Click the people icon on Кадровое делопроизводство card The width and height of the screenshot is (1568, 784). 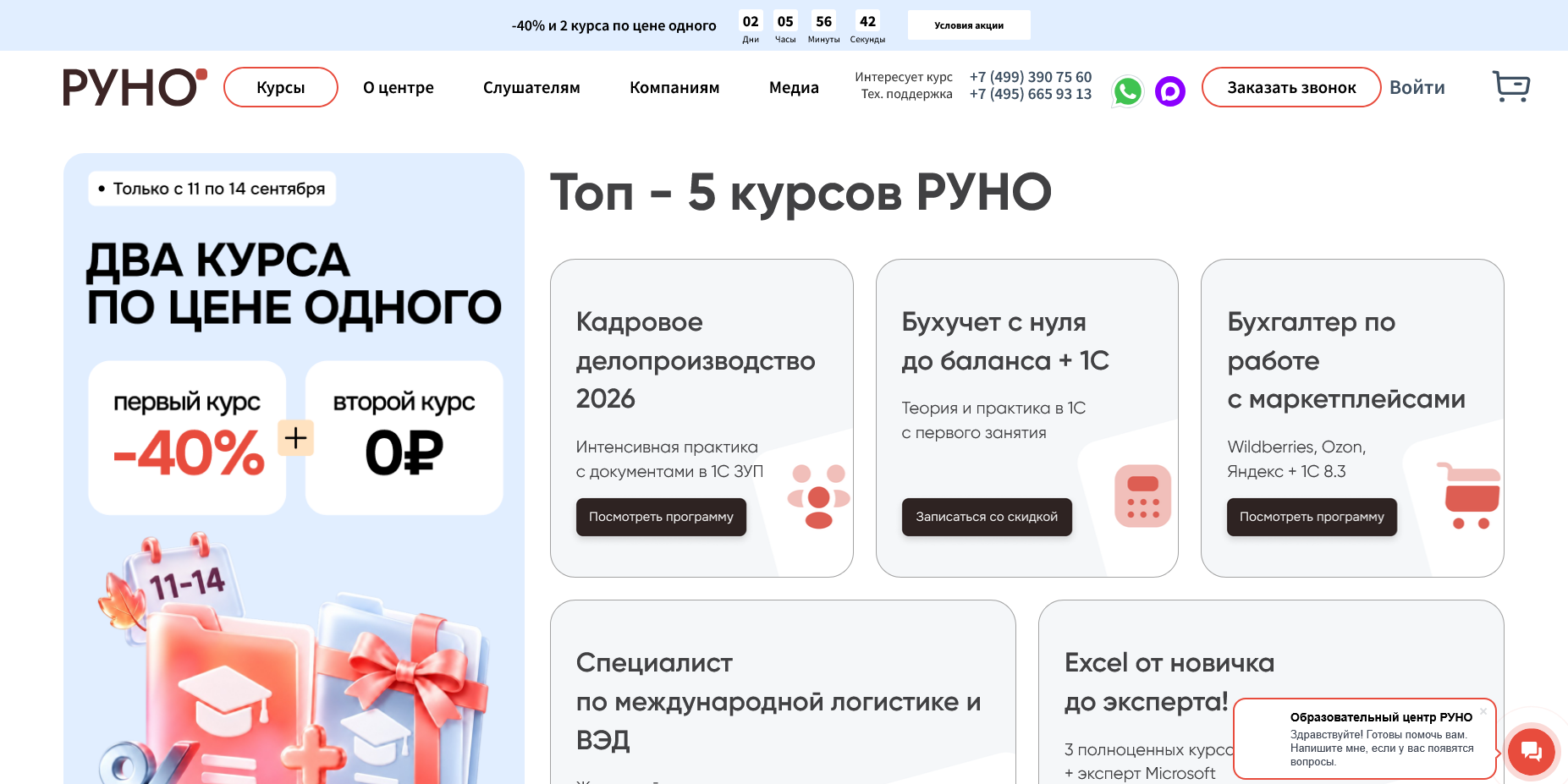pos(818,496)
